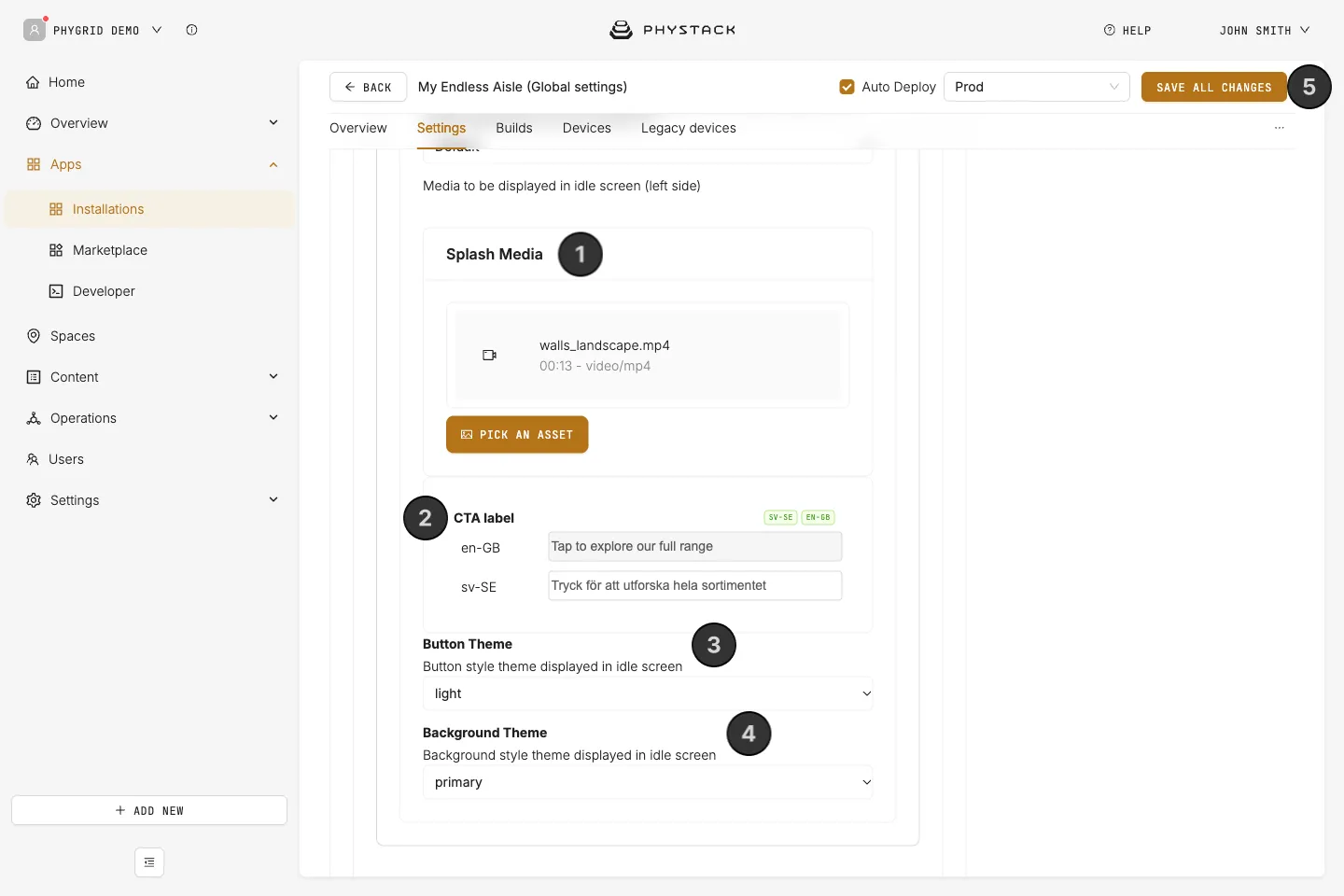Viewport: 1344px width, 896px height.
Task: Open the Background Theme dropdown set to primary
Action: pyautogui.click(x=648, y=782)
